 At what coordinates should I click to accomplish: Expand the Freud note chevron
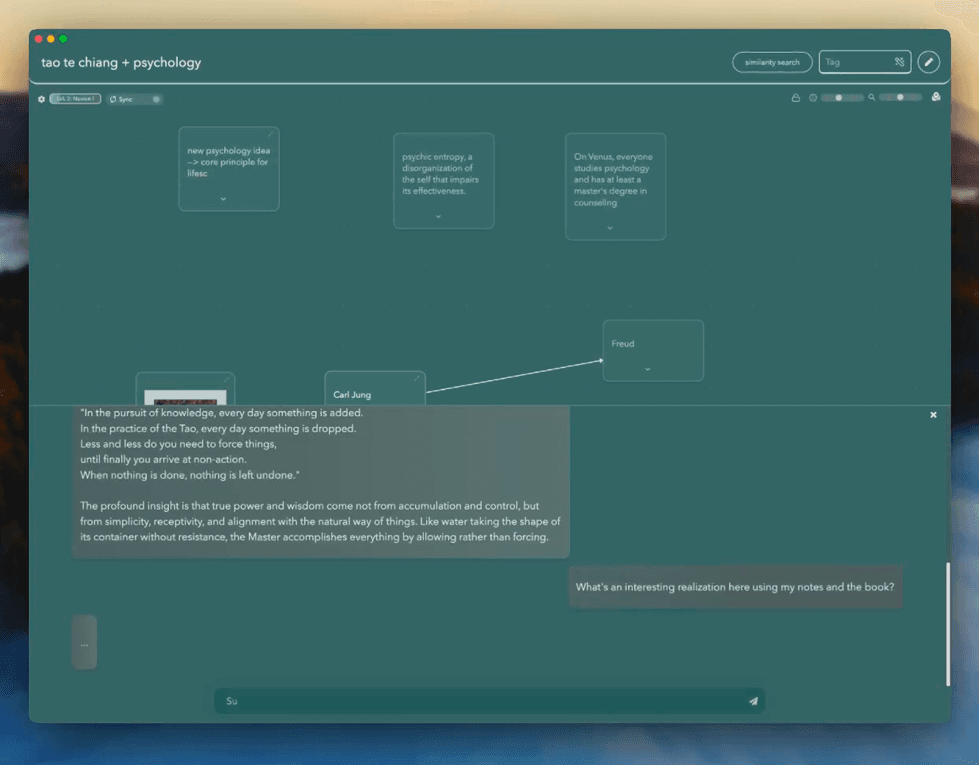coord(647,369)
